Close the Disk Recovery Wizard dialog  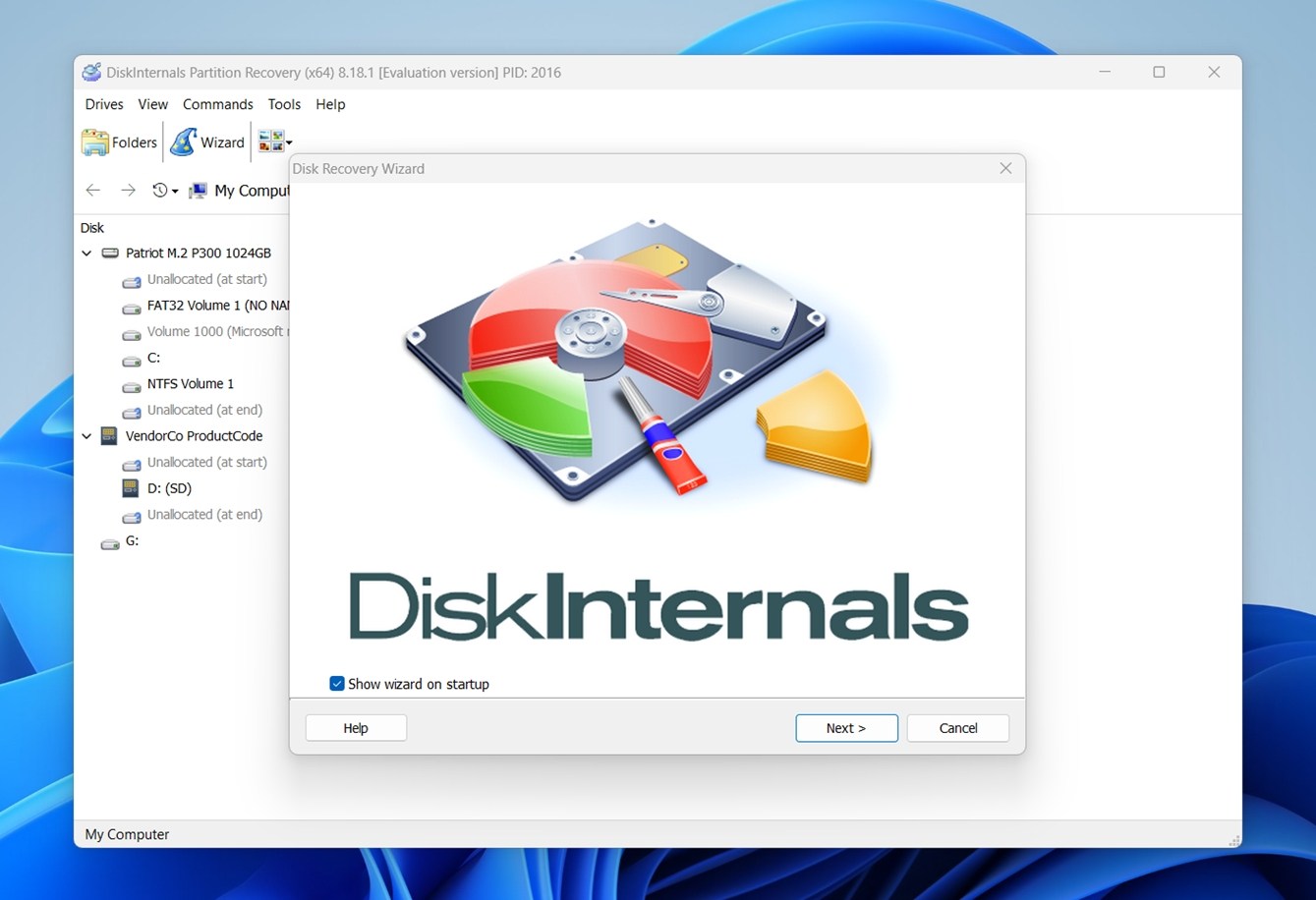tap(1005, 169)
